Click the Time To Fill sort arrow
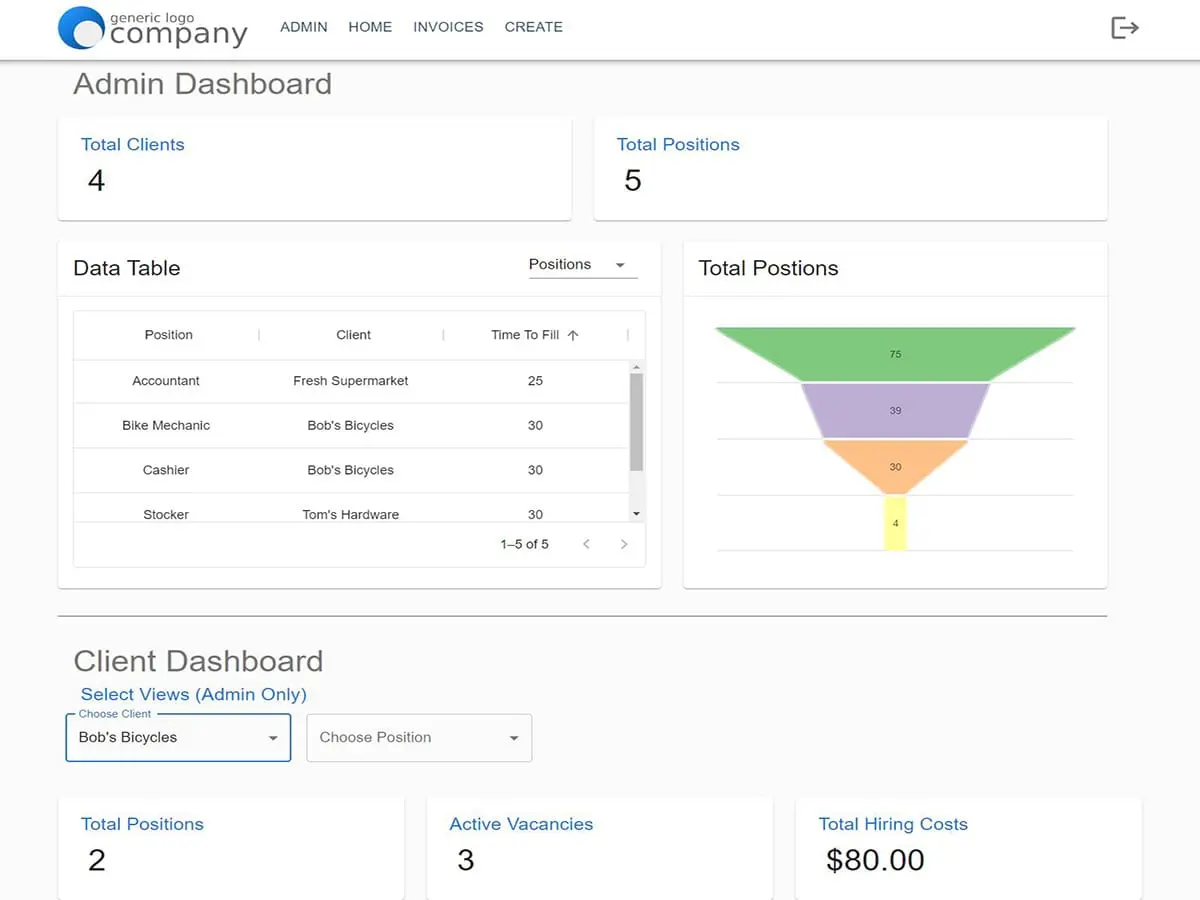Image resolution: width=1200 pixels, height=900 pixels. 573,336
